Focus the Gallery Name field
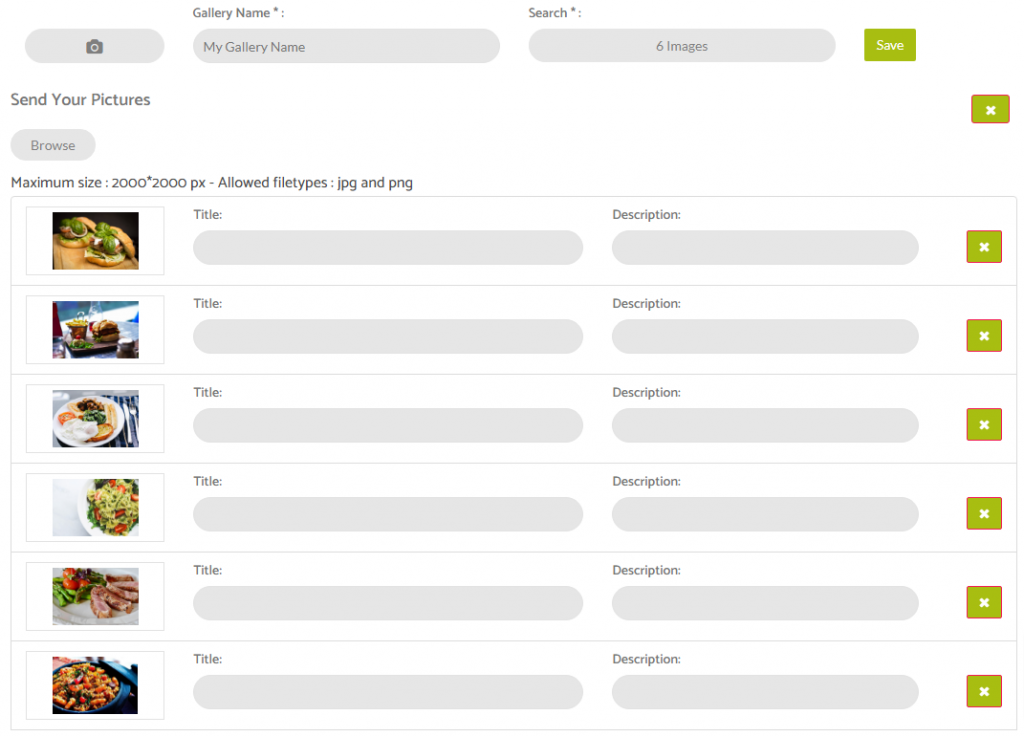Image resolution: width=1024 pixels, height=737 pixels. (346, 46)
